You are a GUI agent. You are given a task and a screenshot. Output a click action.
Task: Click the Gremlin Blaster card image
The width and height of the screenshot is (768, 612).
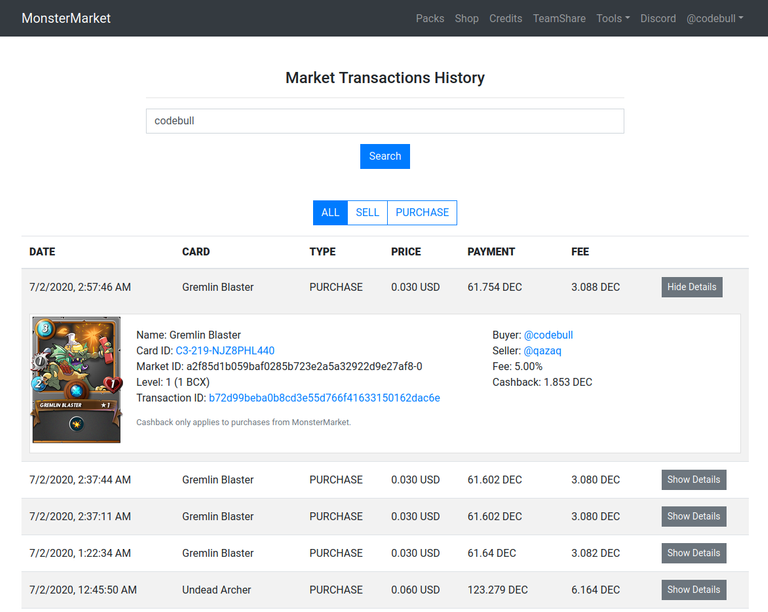76,380
